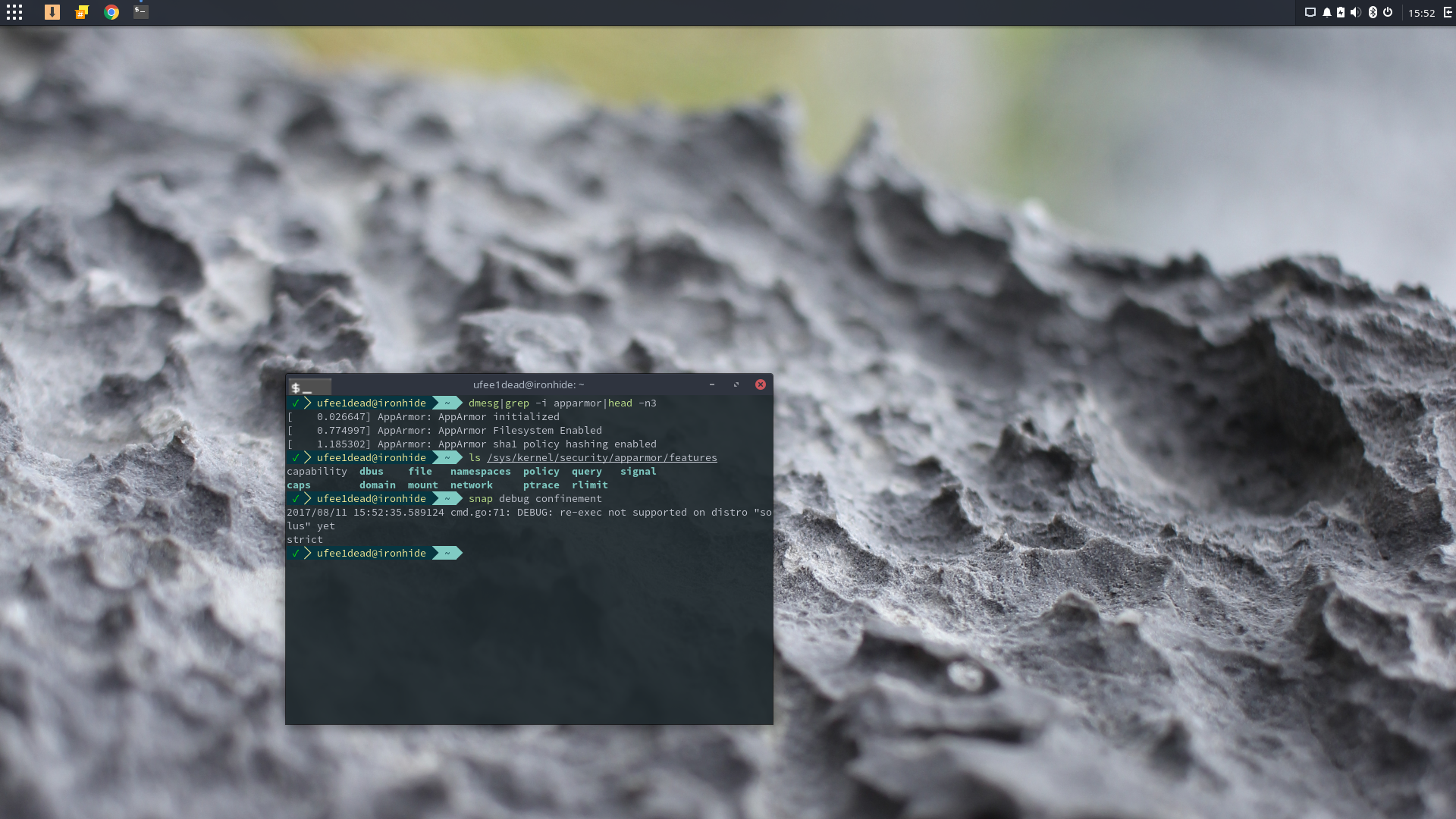The image size is (1456, 819).
Task: Select the terminal launcher in top panel
Action: point(140,11)
